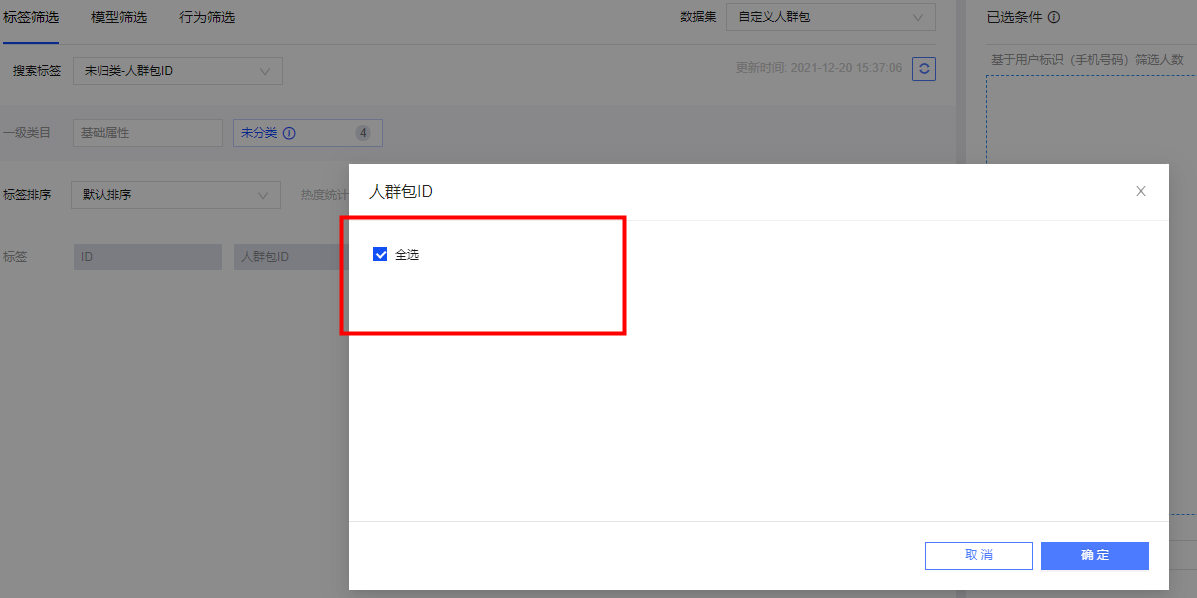Click the info icon beside 未分类

pyautogui.click(x=289, y=133)
